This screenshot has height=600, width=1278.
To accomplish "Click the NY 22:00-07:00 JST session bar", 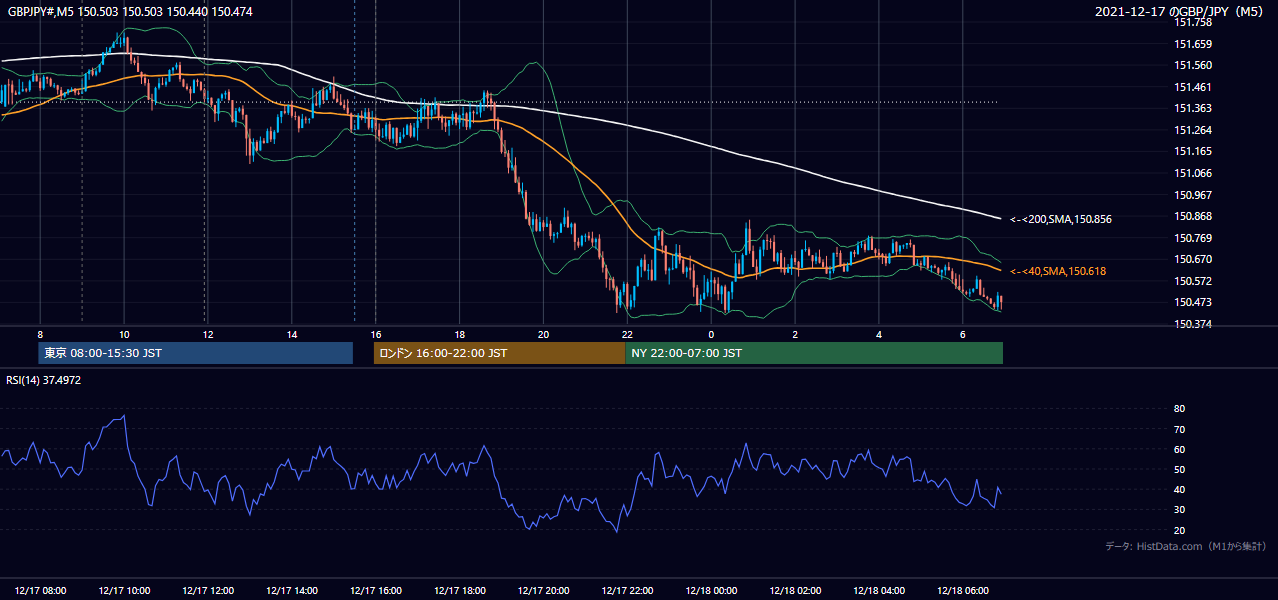I will [814, 353].
